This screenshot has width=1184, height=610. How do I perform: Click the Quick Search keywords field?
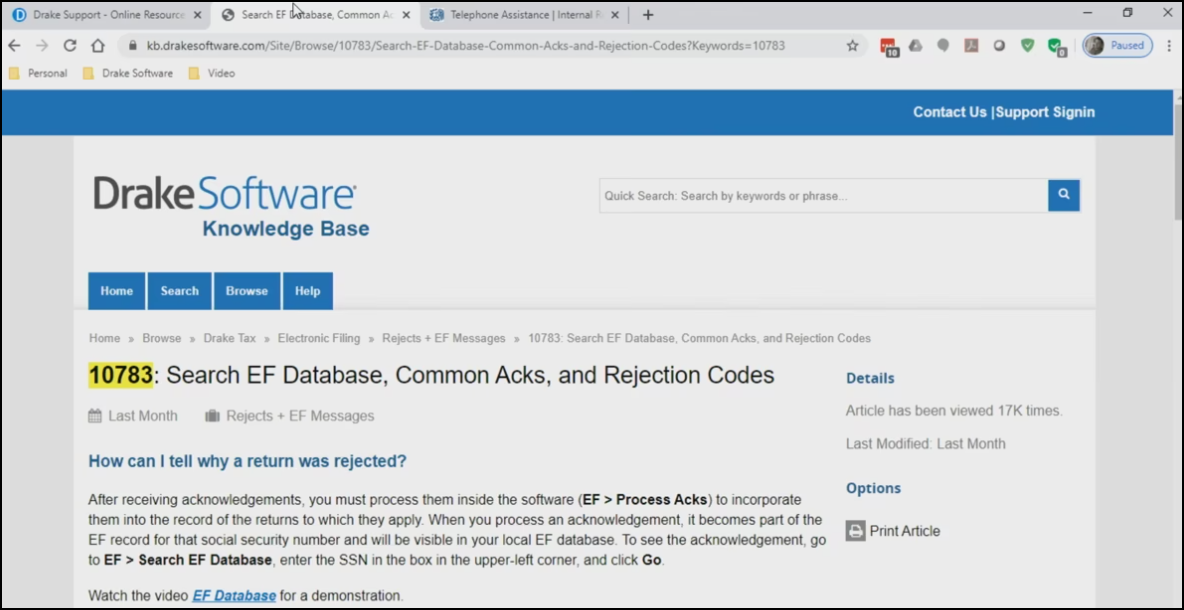(x=824, y=196)
